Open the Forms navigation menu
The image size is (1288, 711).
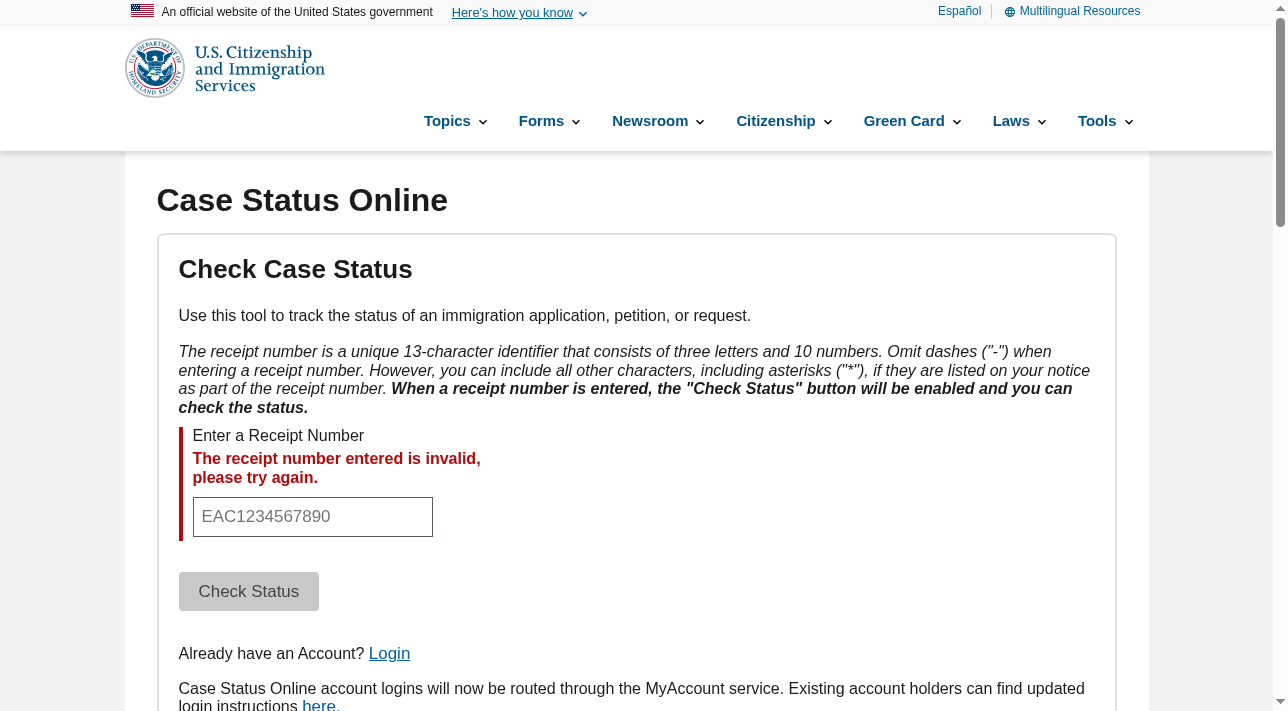(x=549, y=121)
